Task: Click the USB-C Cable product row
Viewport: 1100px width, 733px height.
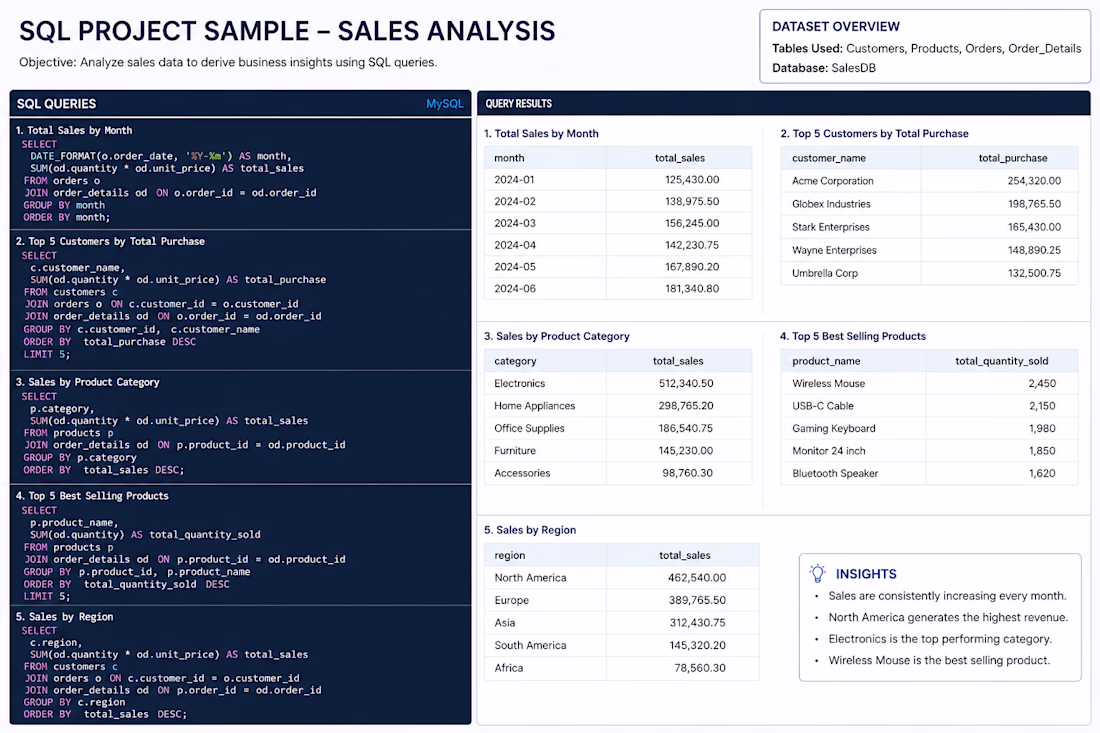Action: tap(929, 405)
